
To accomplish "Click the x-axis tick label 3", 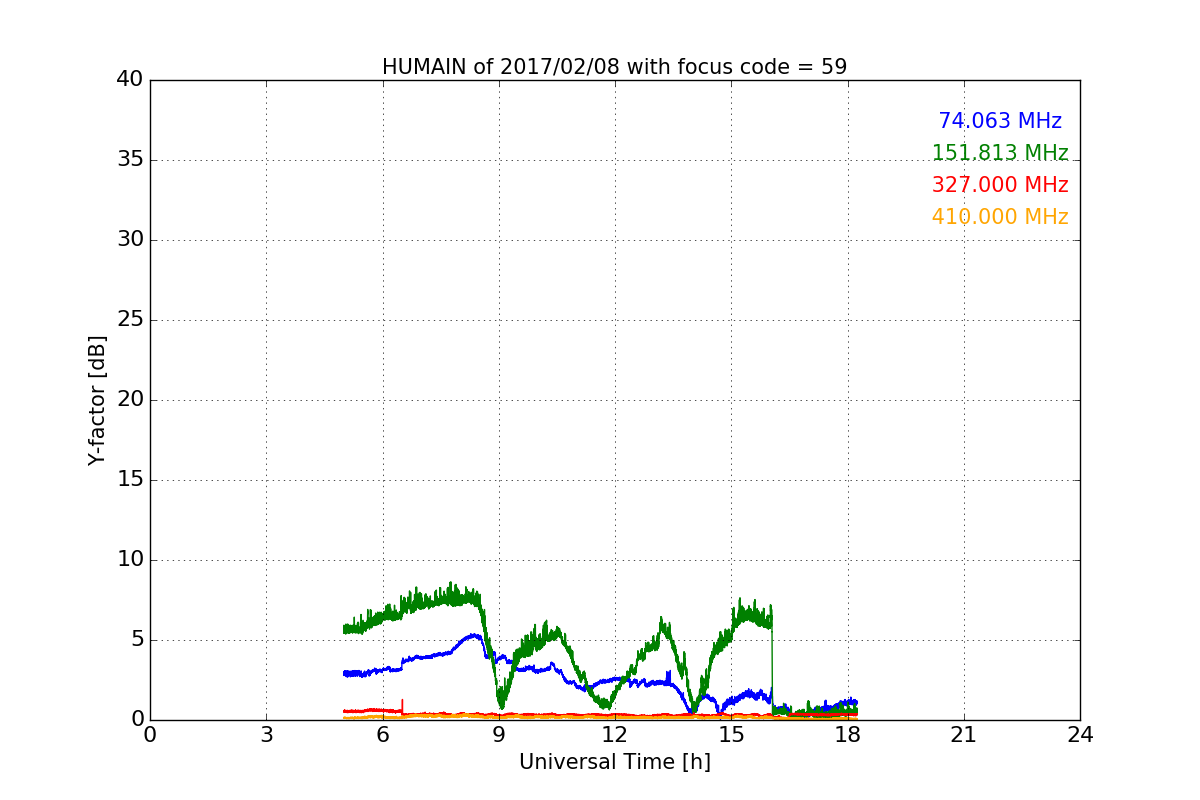I will 266,735.
